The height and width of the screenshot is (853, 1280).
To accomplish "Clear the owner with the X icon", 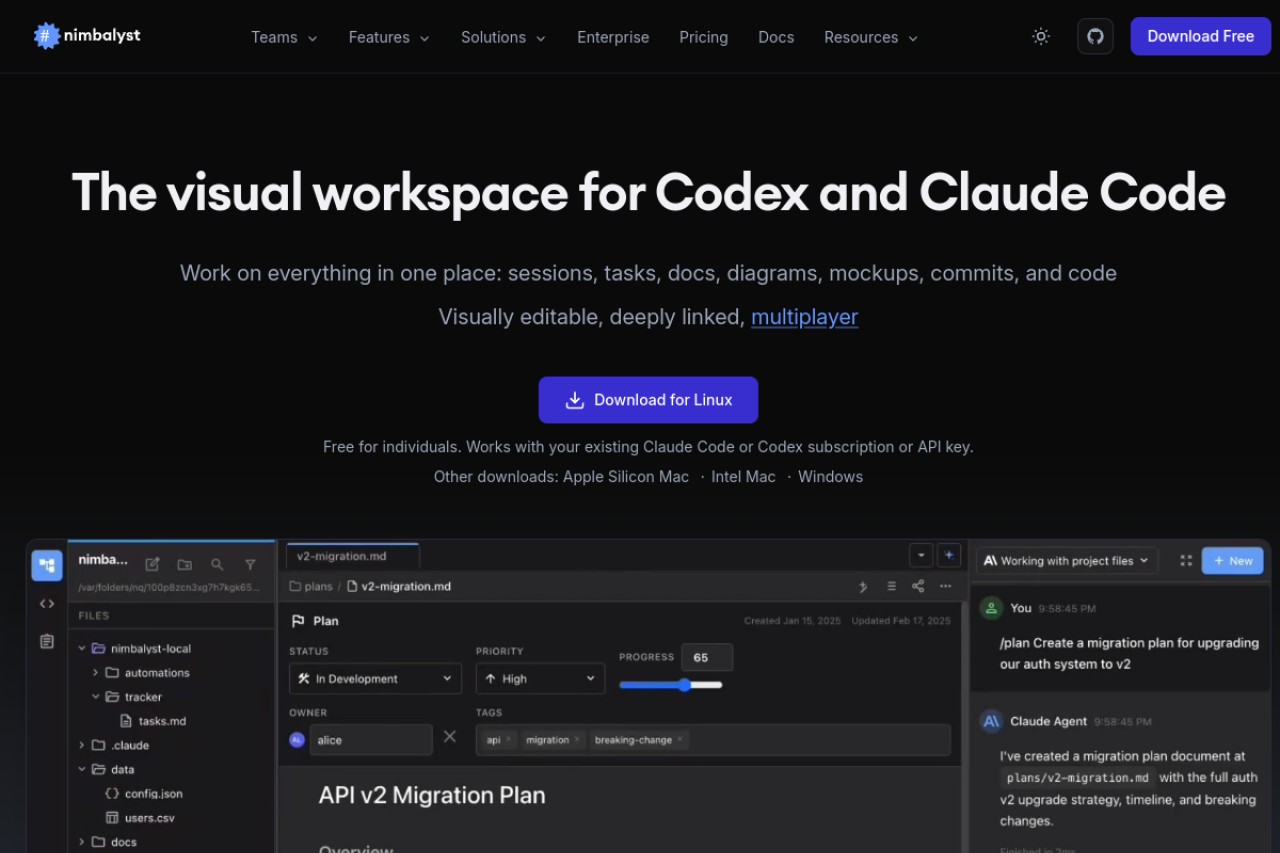I will pos(450,737).
